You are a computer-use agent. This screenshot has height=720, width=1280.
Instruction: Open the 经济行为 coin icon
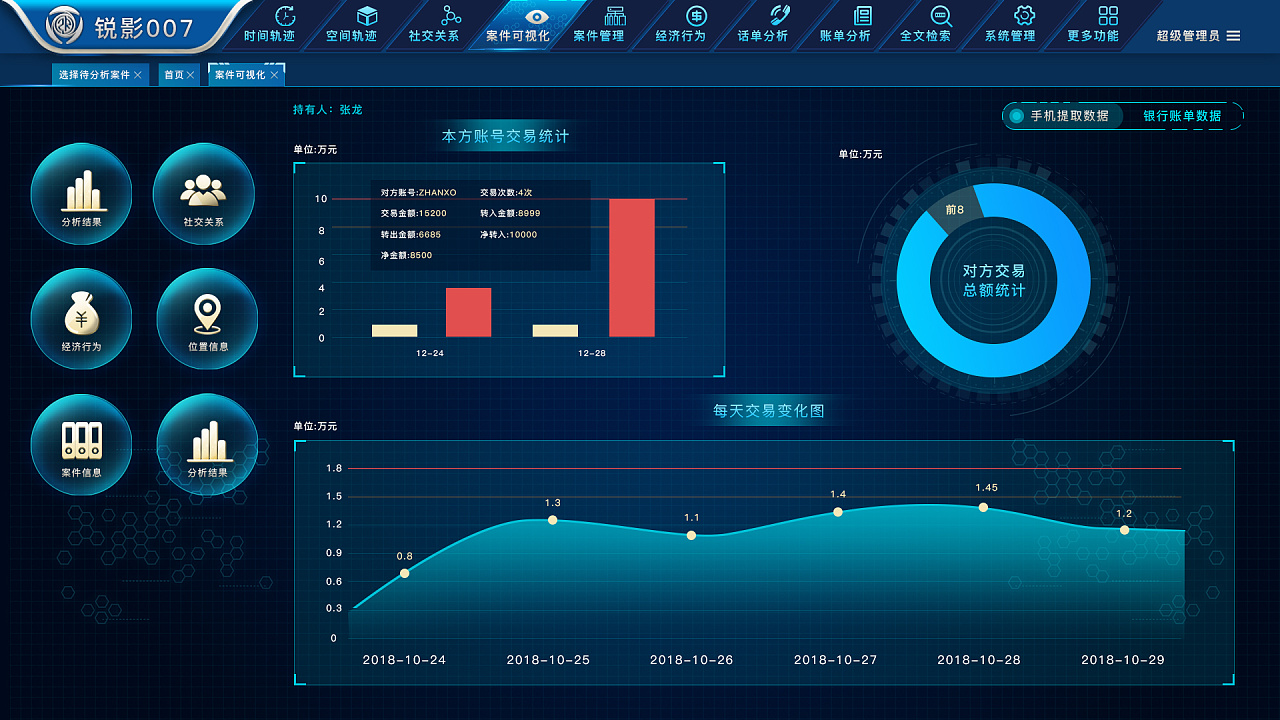tap(697, 16)
